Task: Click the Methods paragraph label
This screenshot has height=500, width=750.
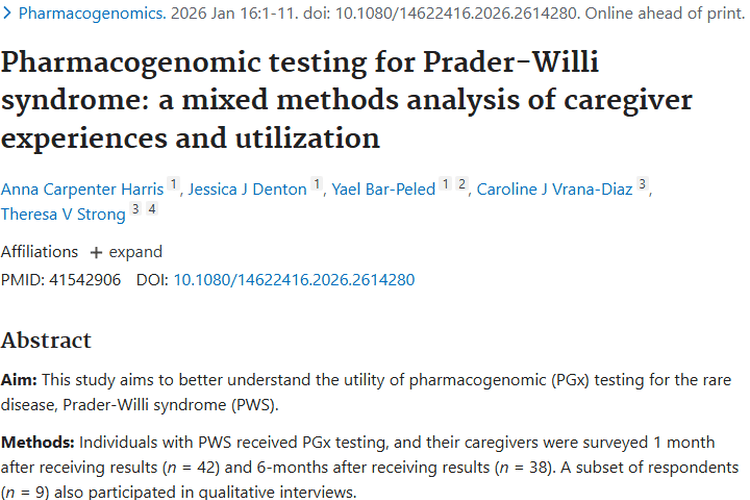Action: click(38, 442)
